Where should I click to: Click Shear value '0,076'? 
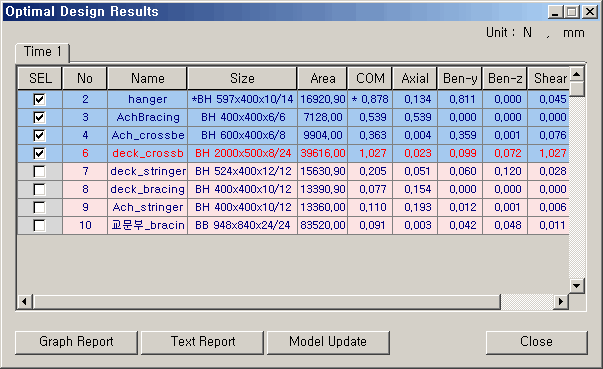coord(549,136)
